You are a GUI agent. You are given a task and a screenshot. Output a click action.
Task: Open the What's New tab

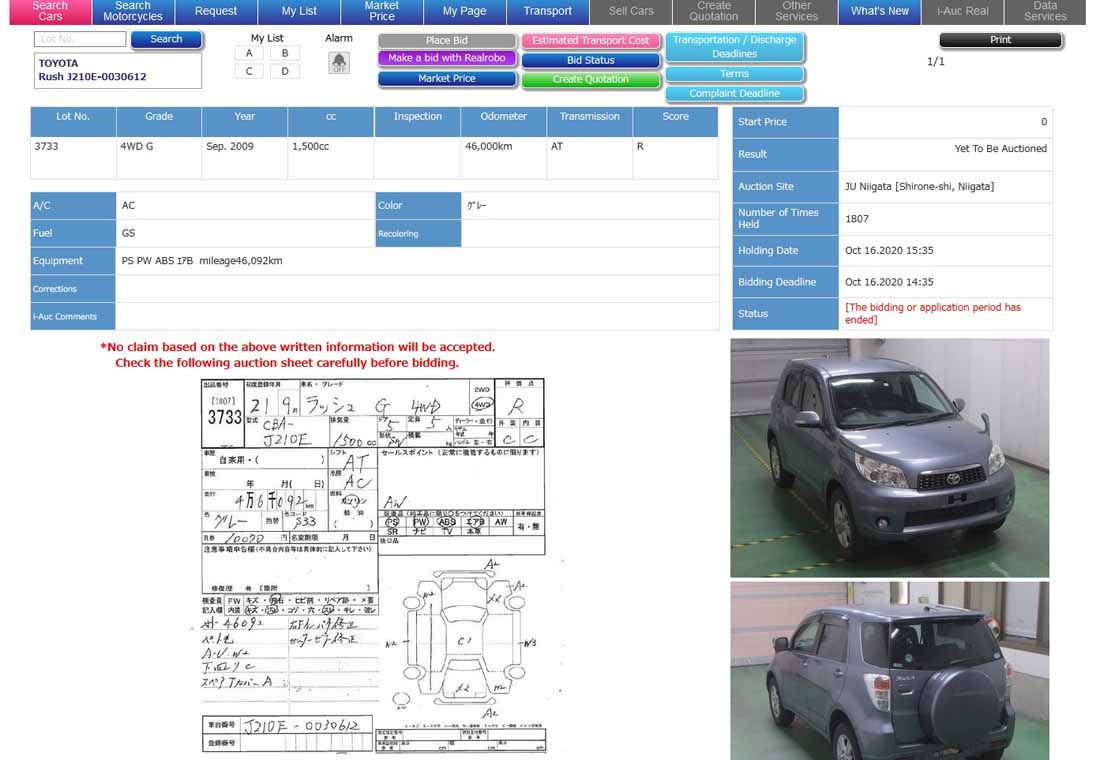click(879, 11)
